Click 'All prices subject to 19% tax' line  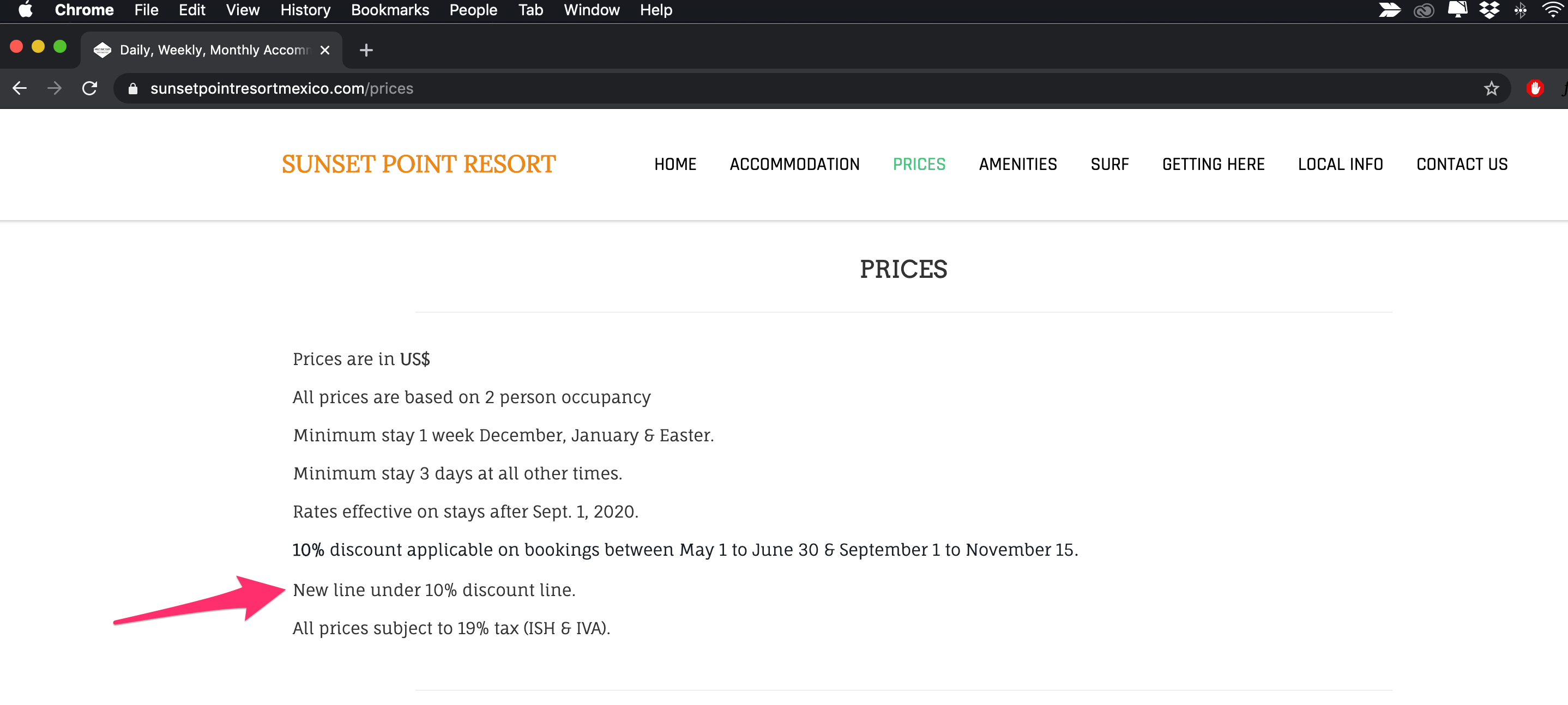(451, 628)
